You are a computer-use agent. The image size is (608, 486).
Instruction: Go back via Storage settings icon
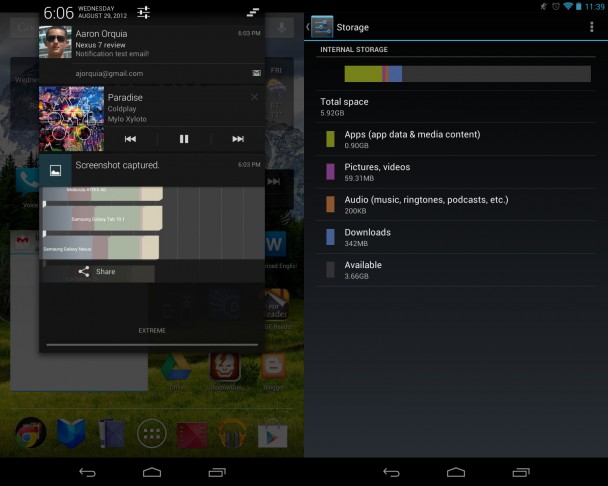(320, 27)
